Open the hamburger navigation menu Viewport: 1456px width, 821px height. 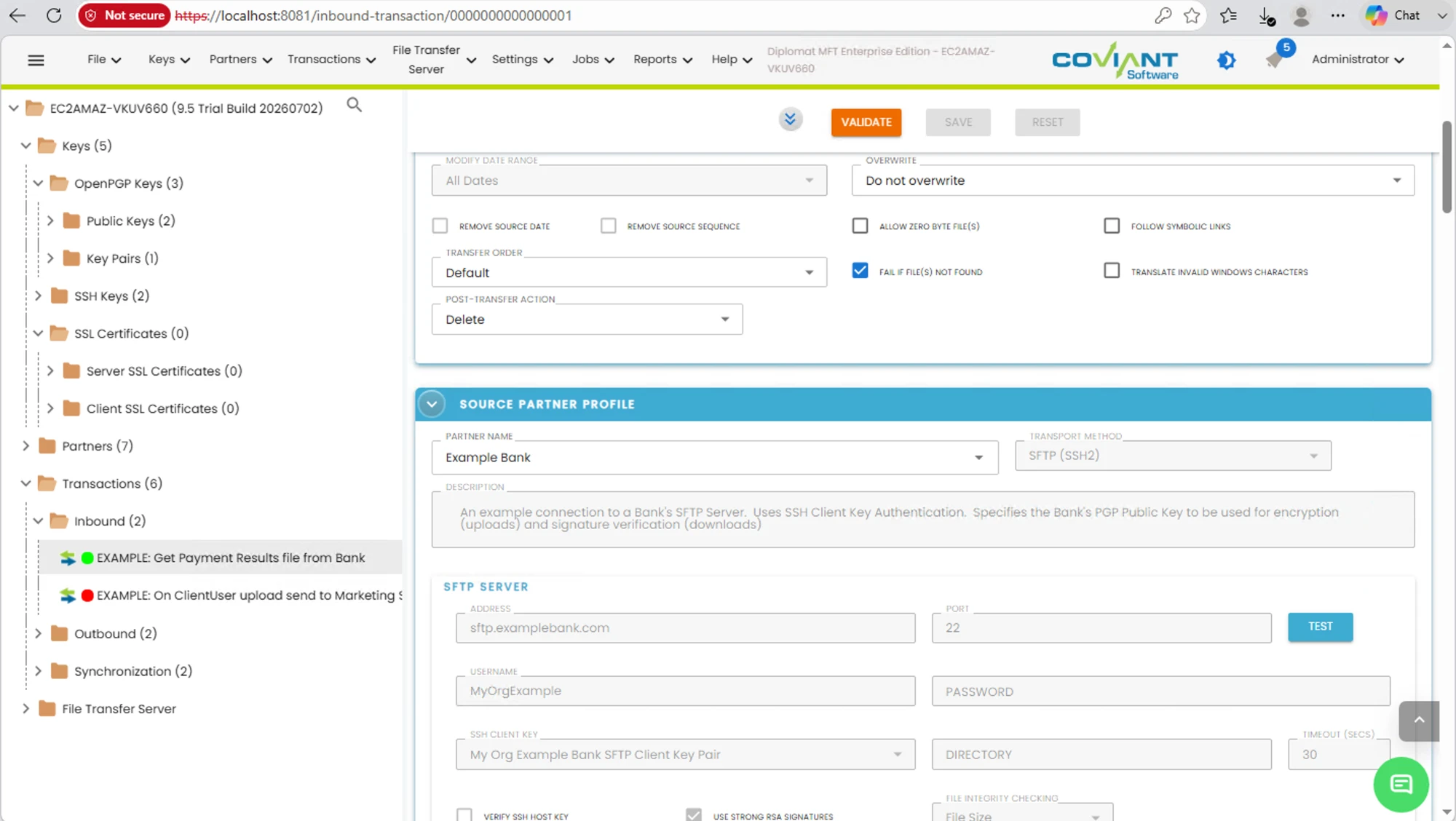[36, 60]
